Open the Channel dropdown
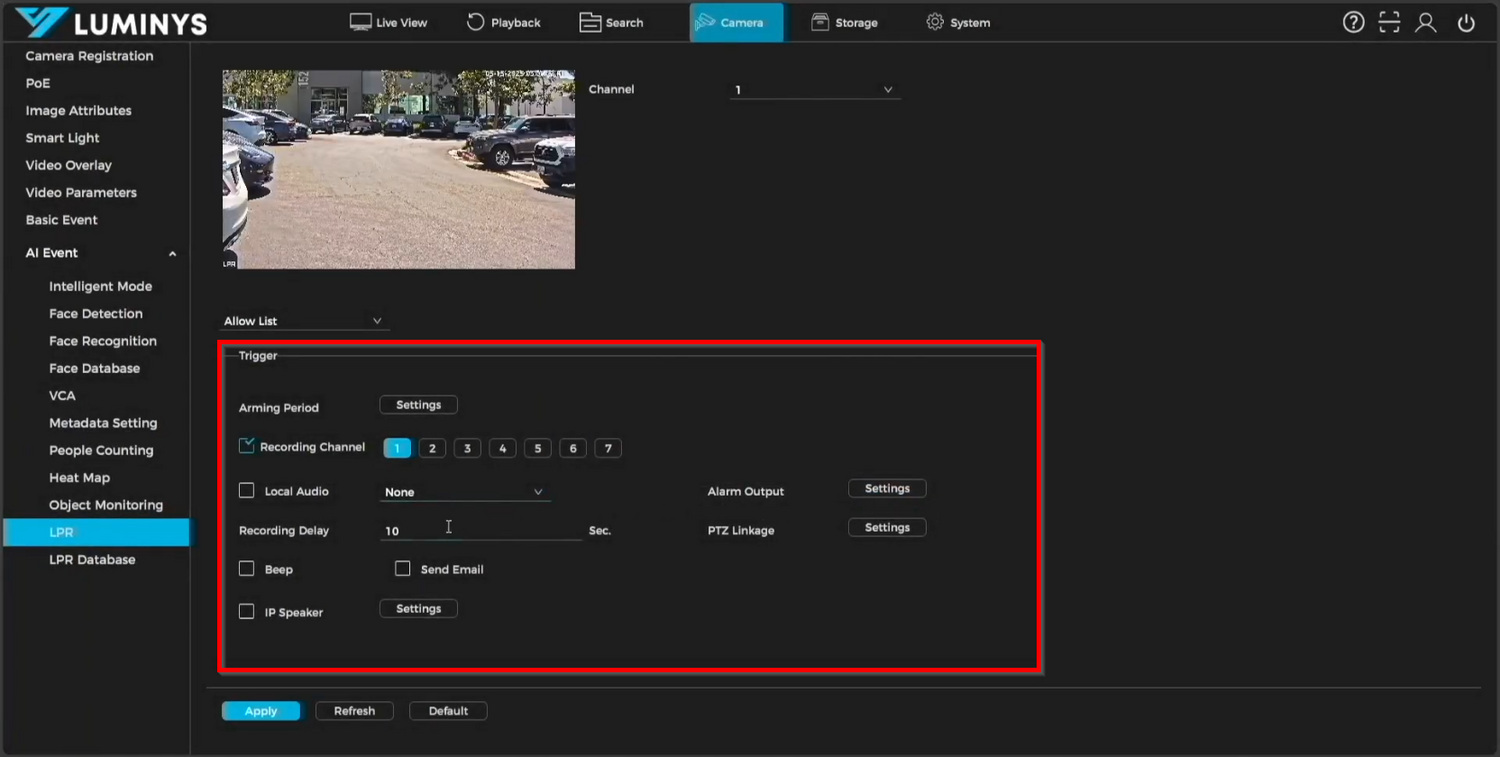 pos(814,89)
